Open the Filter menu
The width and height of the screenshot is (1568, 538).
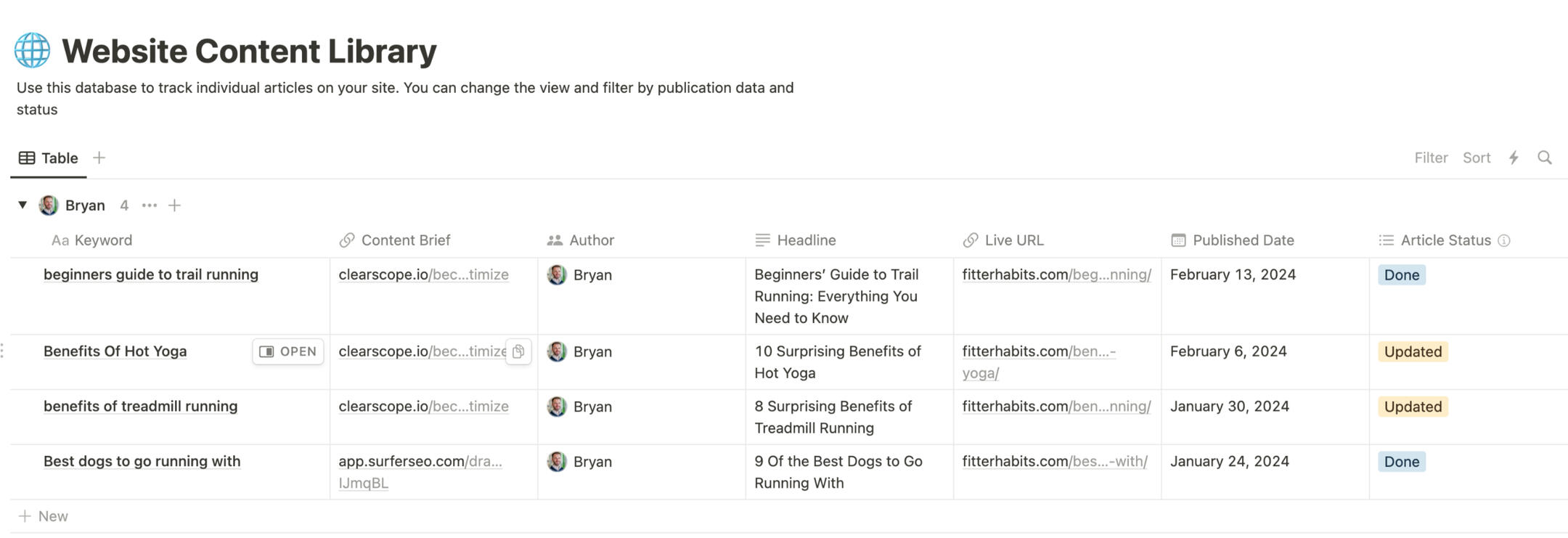(1430, 158)
